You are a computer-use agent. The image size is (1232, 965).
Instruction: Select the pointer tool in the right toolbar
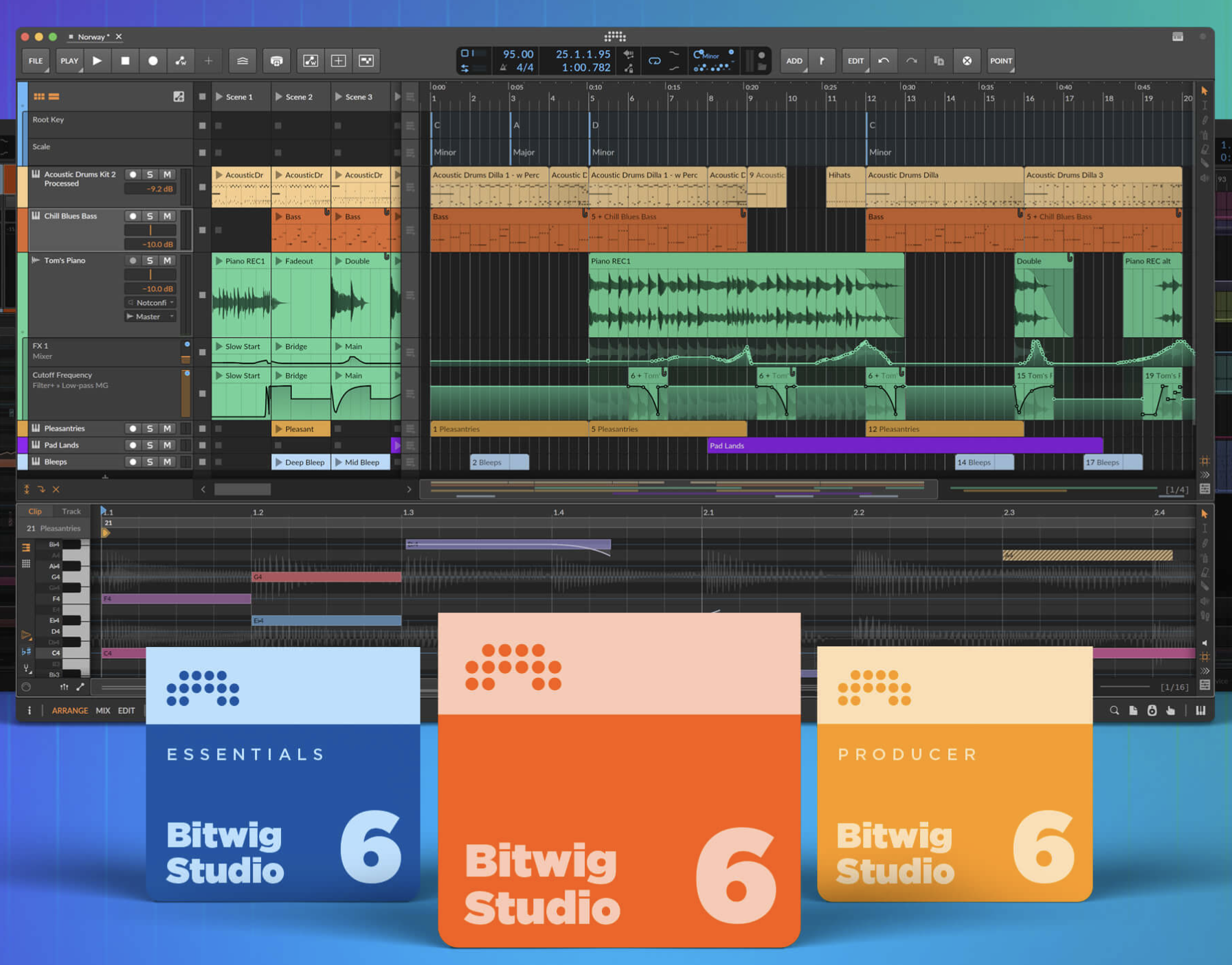(1205, 90)
